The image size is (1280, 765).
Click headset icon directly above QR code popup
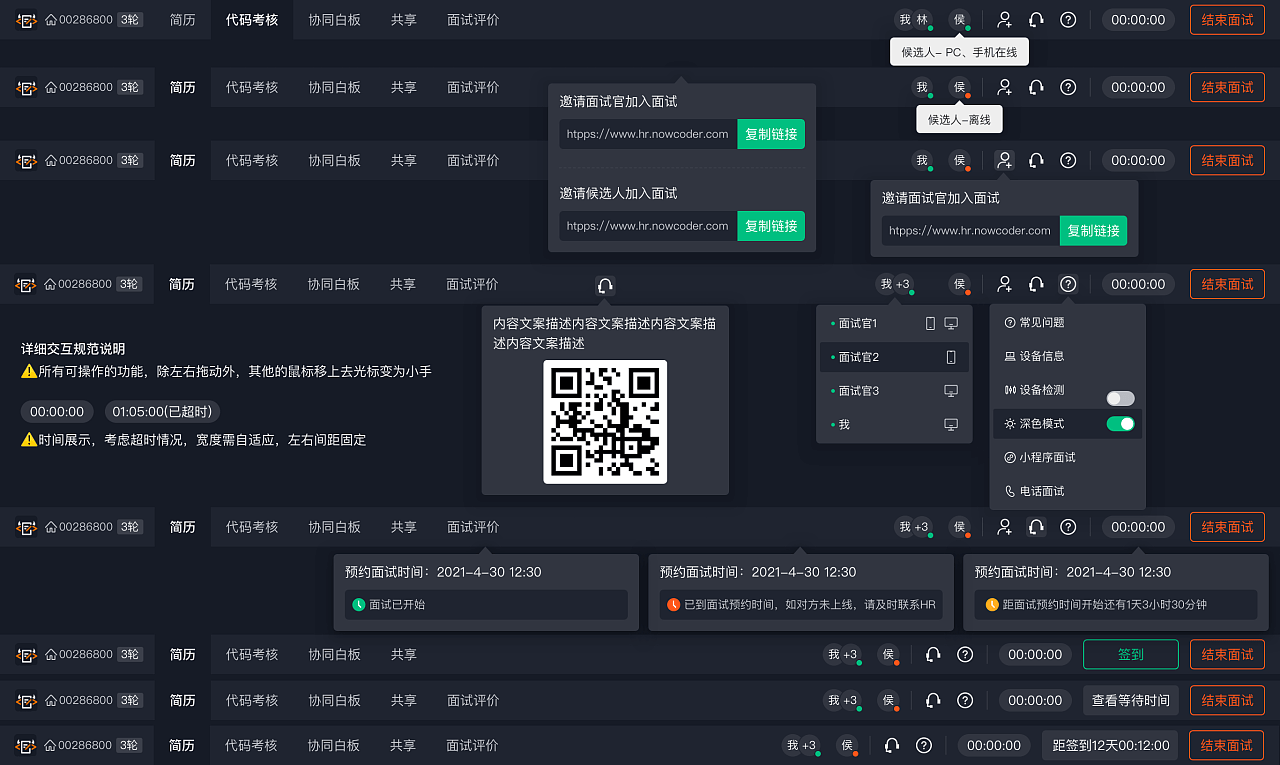[x=605, y=285]
